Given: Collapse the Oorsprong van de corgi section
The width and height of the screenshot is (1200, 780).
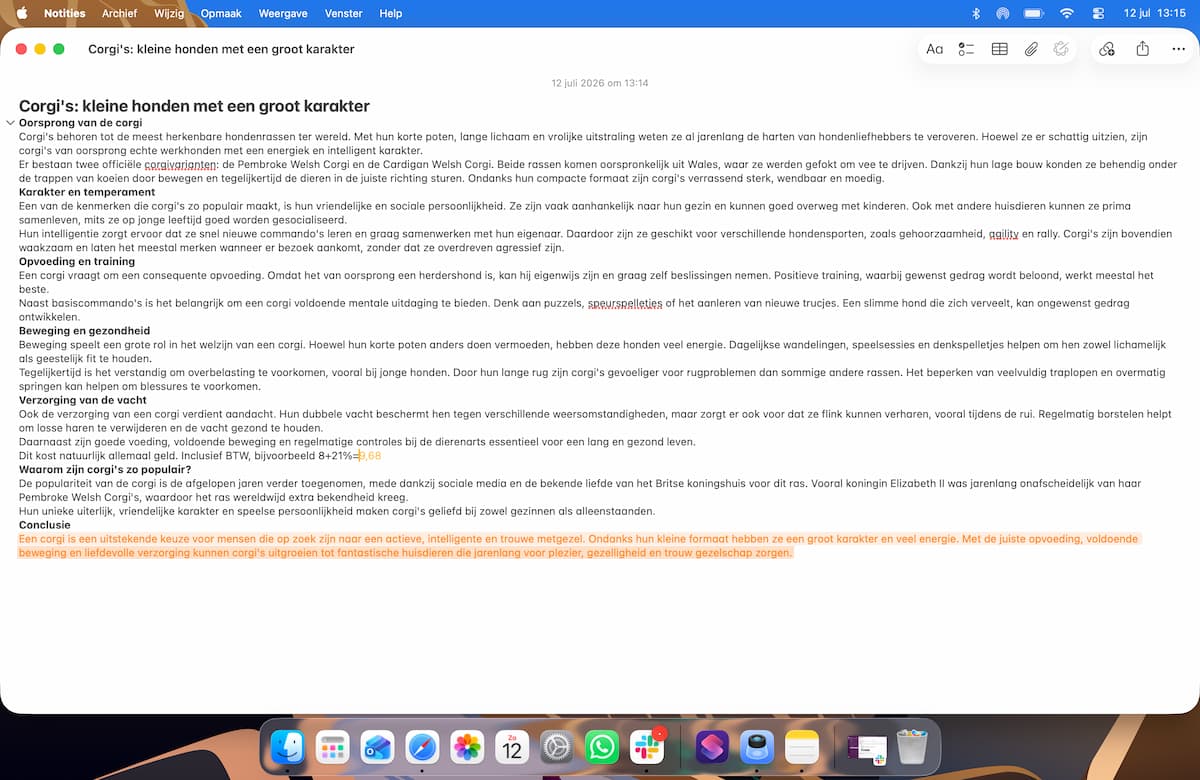Looking at the screenshot, I should [x=10, y=123].
